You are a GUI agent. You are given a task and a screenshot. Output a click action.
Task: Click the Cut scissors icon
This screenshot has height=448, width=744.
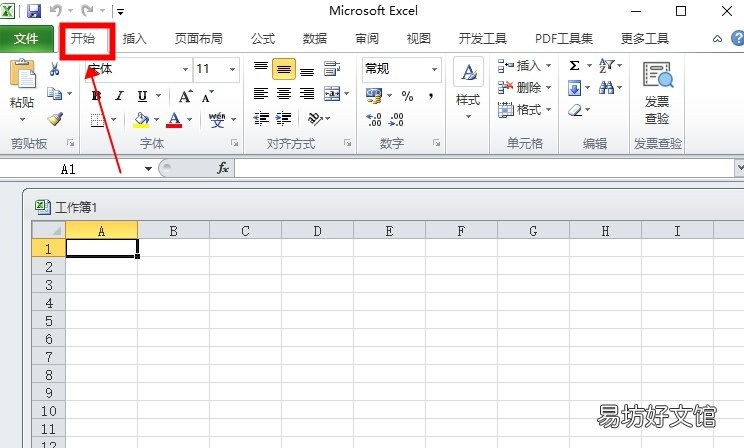[54, 69]
